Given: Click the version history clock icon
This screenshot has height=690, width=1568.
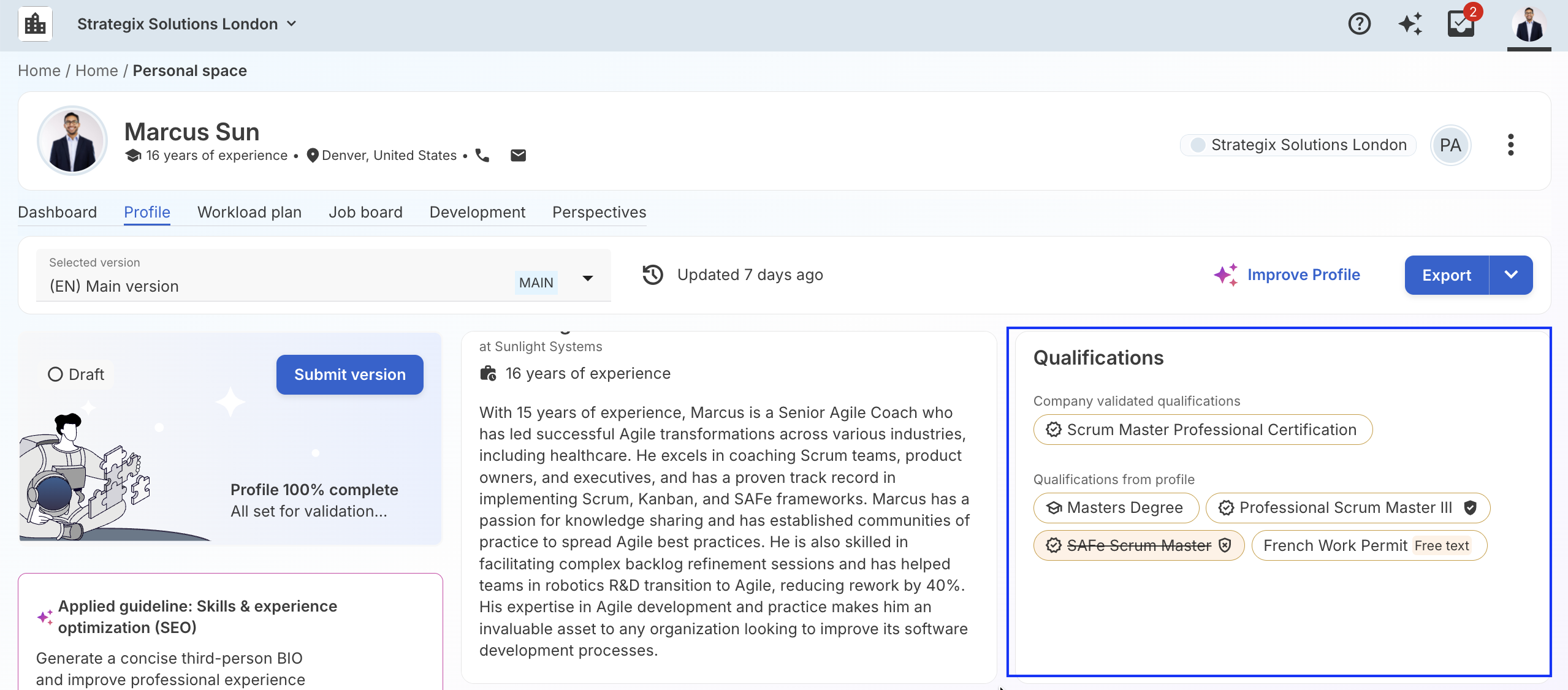Looking at the screenshot, I should 653,275.
